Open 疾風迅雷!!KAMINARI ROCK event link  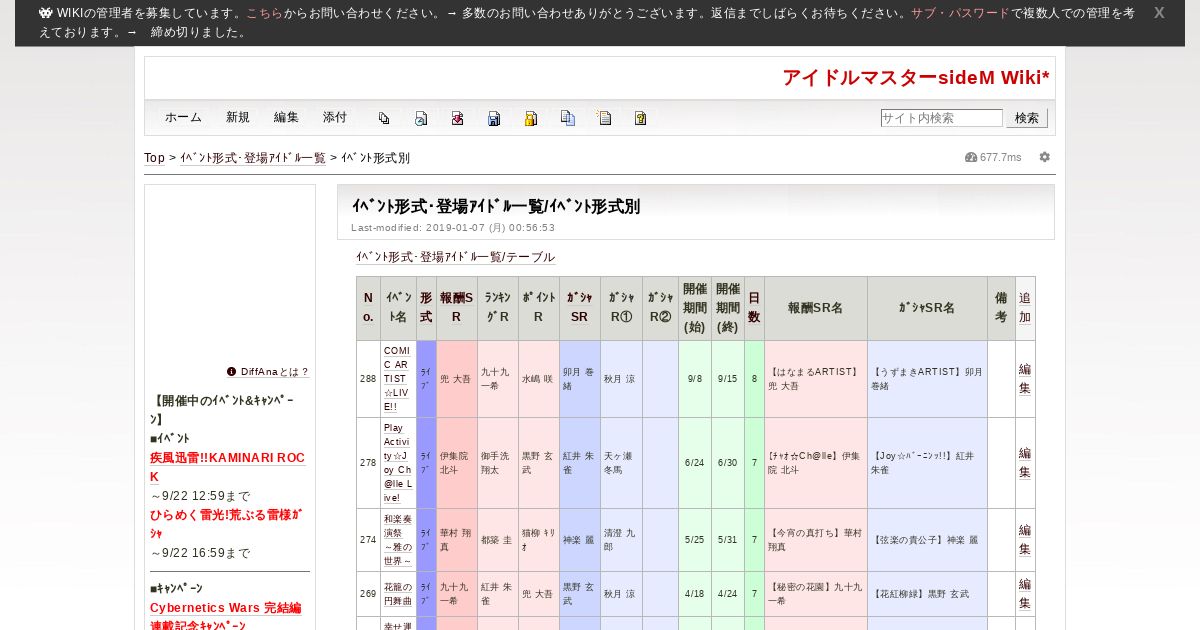point(227,467)
